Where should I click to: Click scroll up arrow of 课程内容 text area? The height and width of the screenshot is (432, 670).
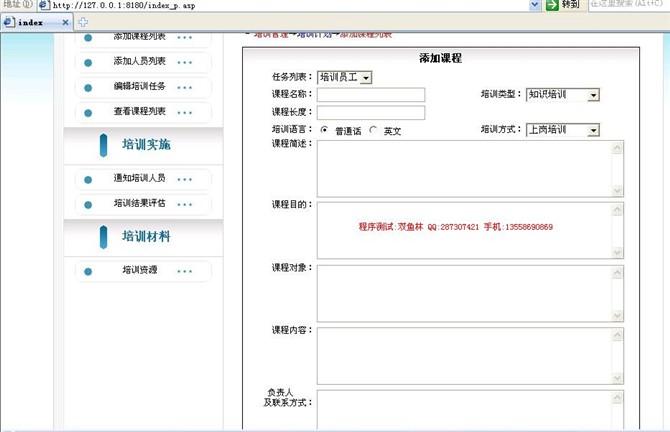[617, 335]
